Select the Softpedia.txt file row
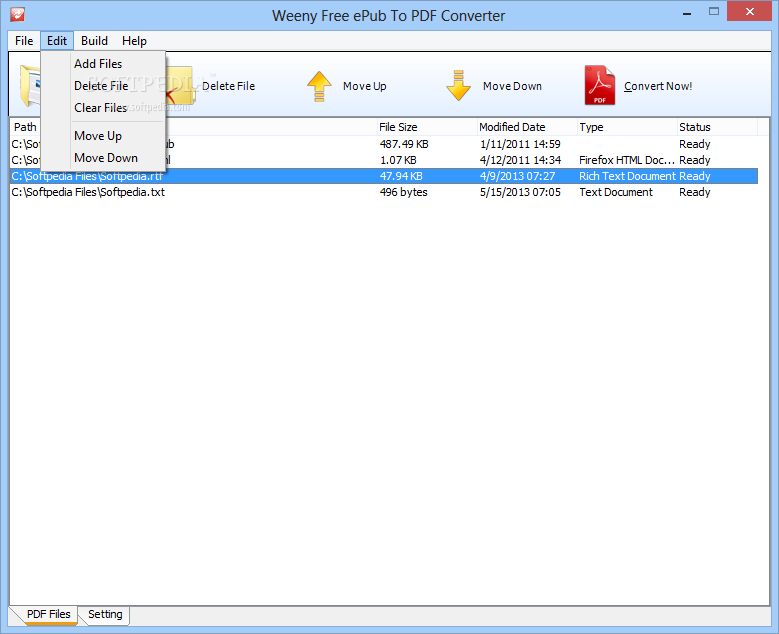This screenshot has width=779, height=634. click(x=384, y=192)
